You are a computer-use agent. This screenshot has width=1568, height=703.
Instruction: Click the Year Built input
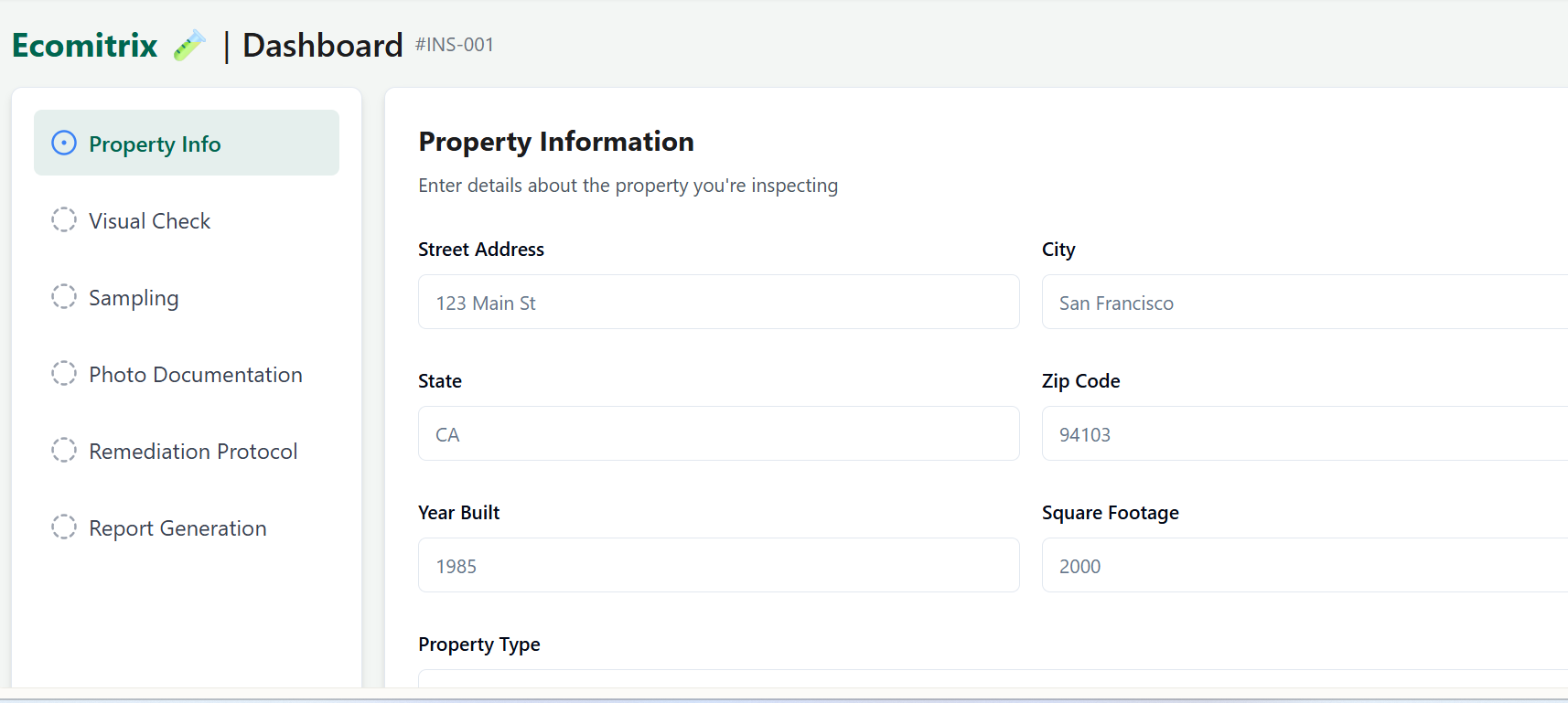(719, 565)
